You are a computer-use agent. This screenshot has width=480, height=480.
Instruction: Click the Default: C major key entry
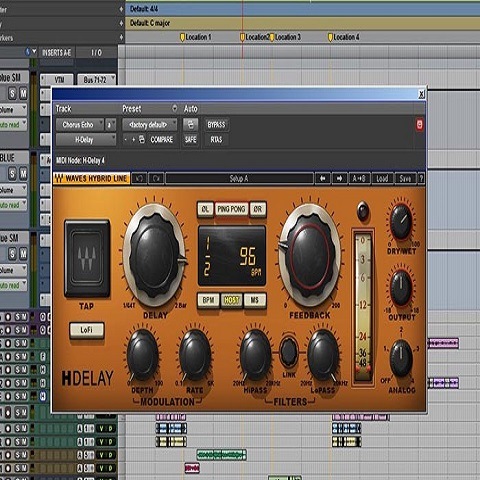point(150,23)
